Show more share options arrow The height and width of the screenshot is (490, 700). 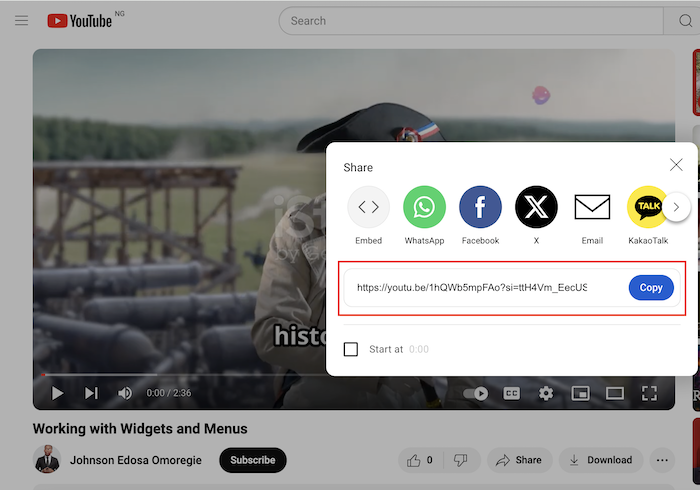pyautogui.click(x=676, y=207)
